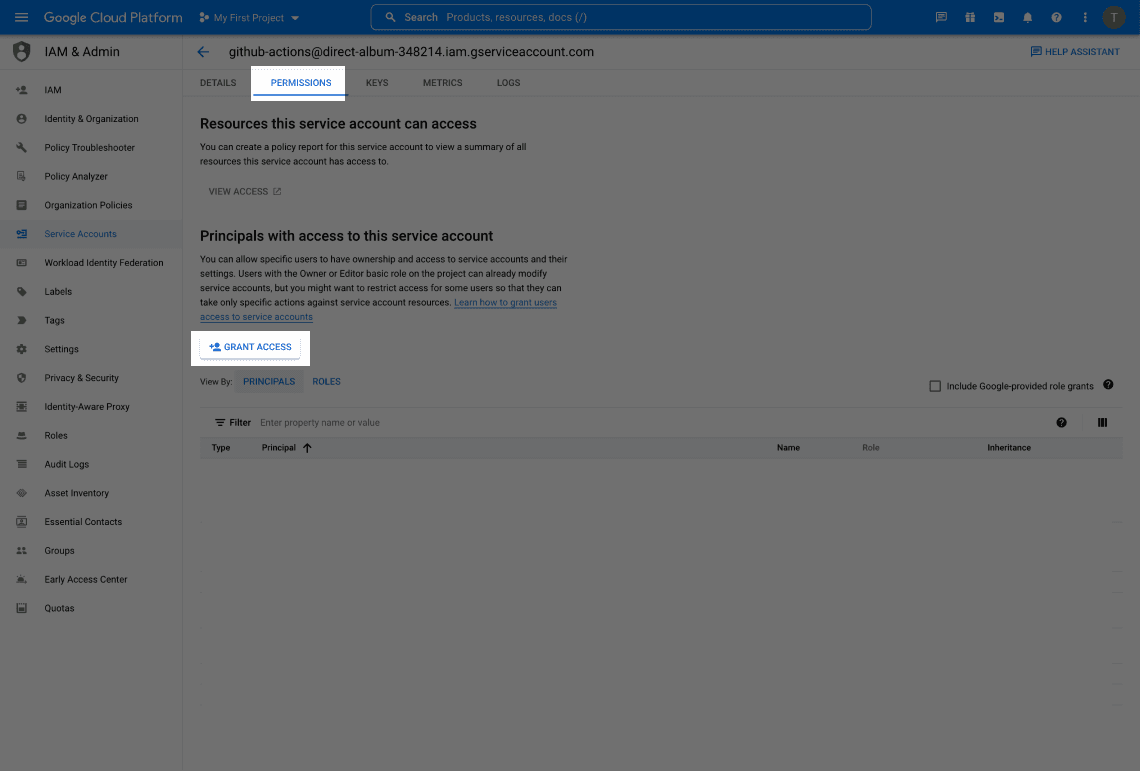This screenshot has width=1140, height=771.
Task: Open the Cloud Shell terminal icon
Action: [998, 17]
